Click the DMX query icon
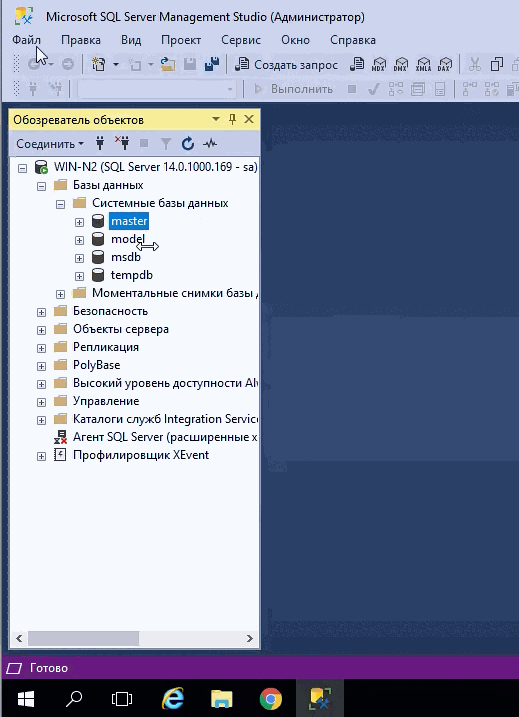The width and height of the screenshot is (519, 717). click(x=401, y=64)
